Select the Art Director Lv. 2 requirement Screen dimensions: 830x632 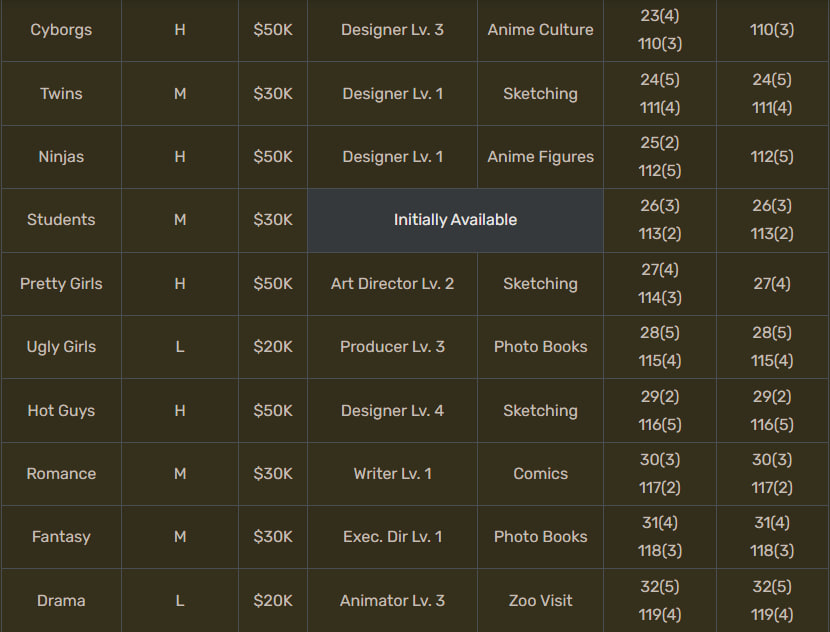[x=392, y=284]
